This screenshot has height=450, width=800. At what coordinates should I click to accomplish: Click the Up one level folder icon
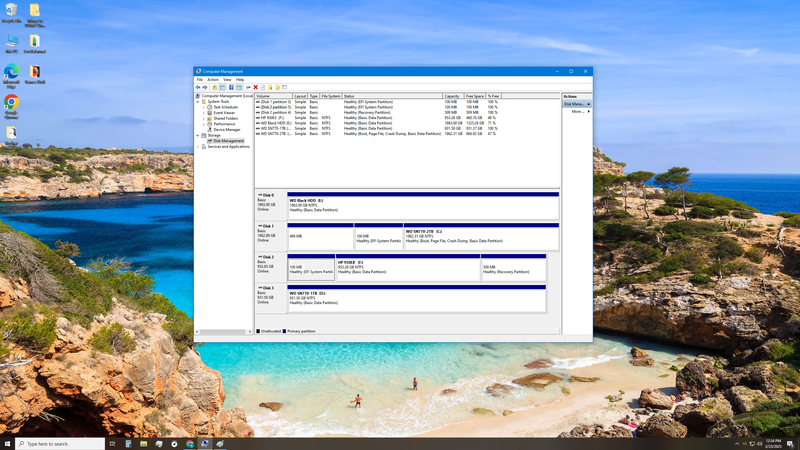coord(215,87)
